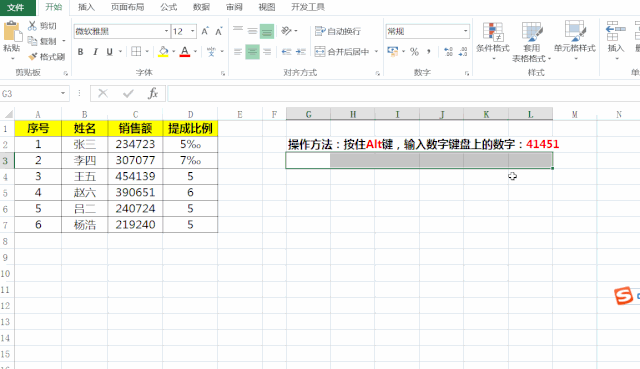Viewport: 640px width, 369px height.
Task: Open the number format dropdown 常规
Action: (465, 31)
